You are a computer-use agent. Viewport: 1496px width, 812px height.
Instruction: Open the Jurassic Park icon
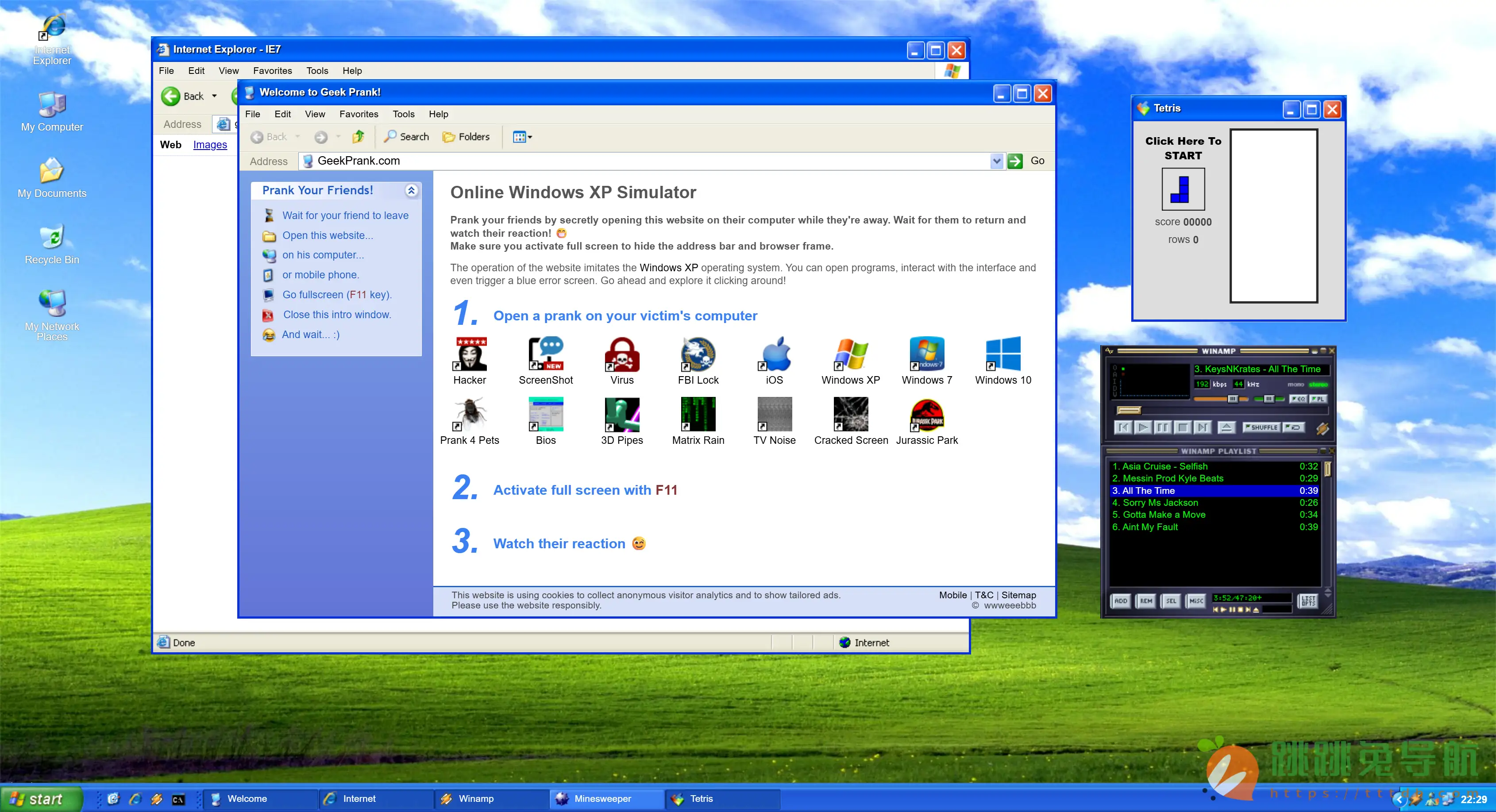coord(927,421)
